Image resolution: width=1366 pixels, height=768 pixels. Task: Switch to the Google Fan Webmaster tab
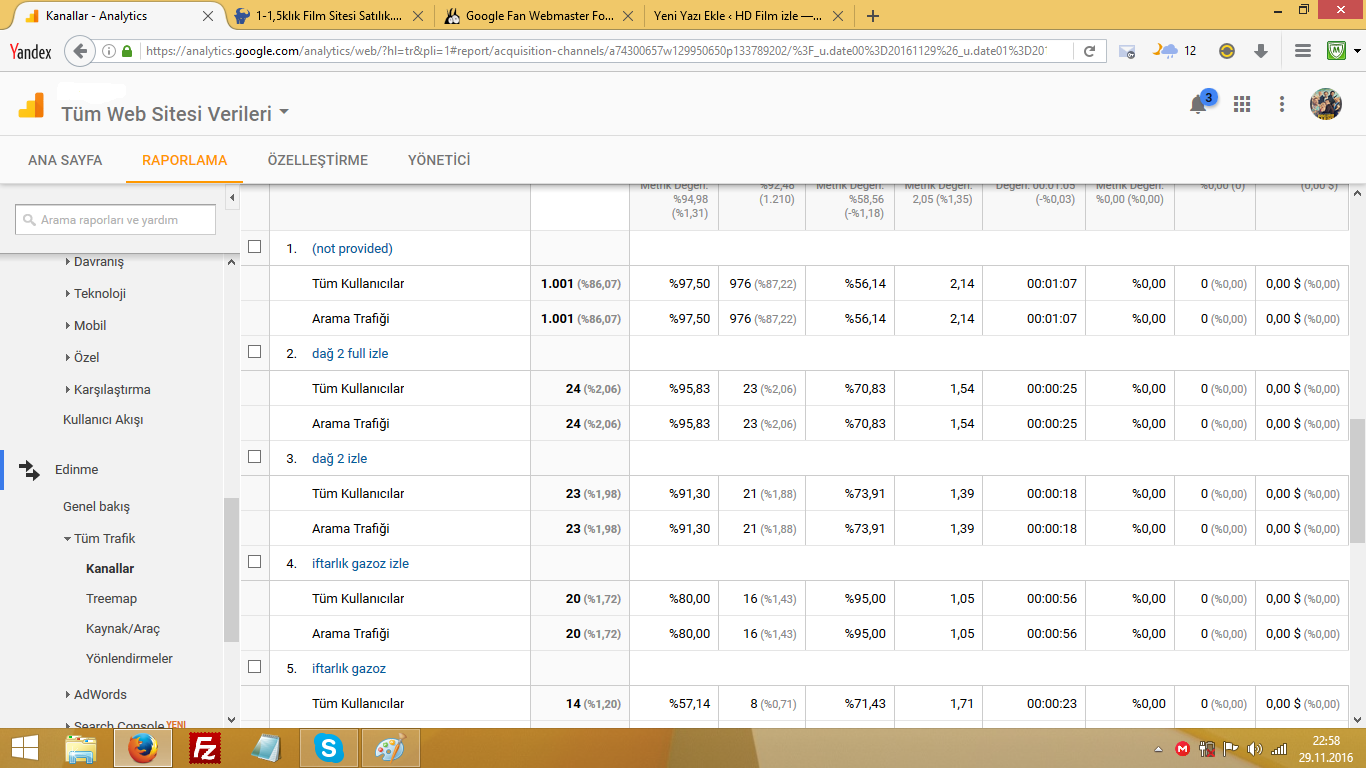(538, 16)
